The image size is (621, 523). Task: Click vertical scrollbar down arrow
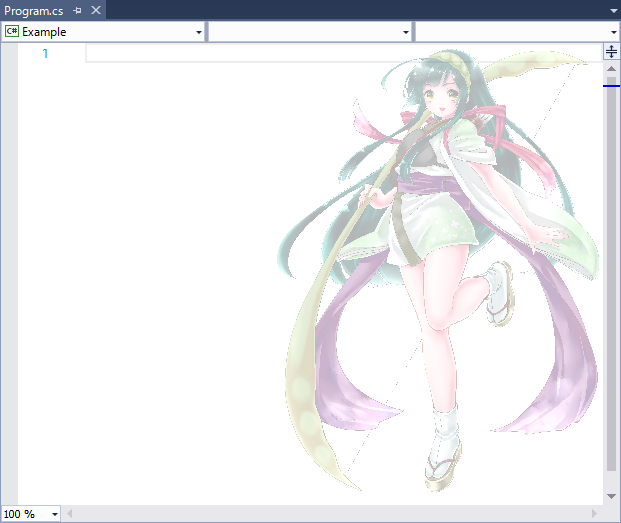pos(611,496)
